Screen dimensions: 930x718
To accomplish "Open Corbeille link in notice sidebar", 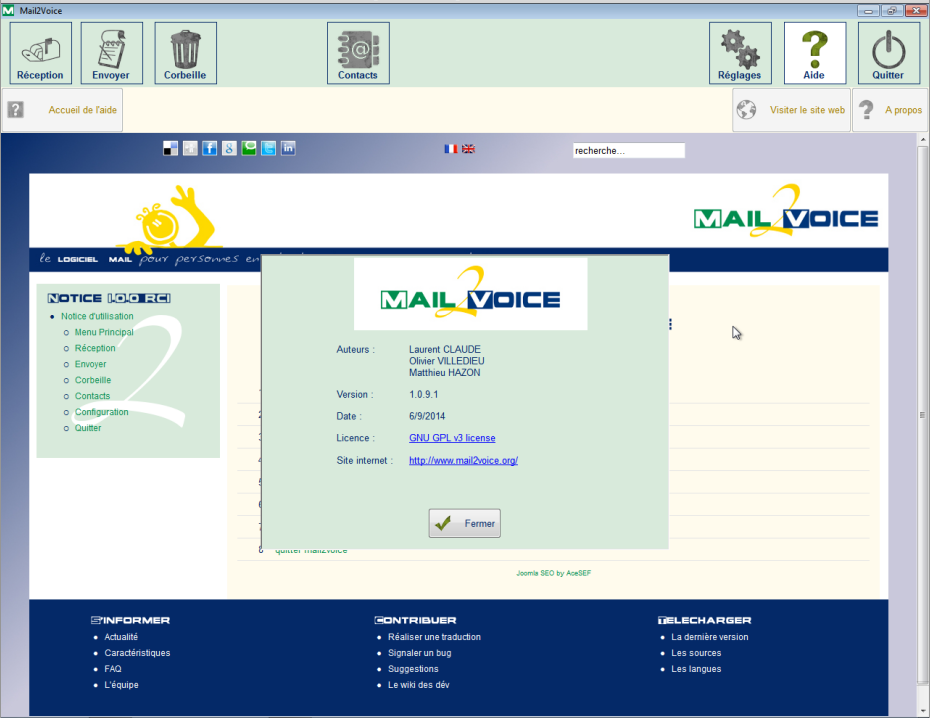I will click(x=93, y=380).
